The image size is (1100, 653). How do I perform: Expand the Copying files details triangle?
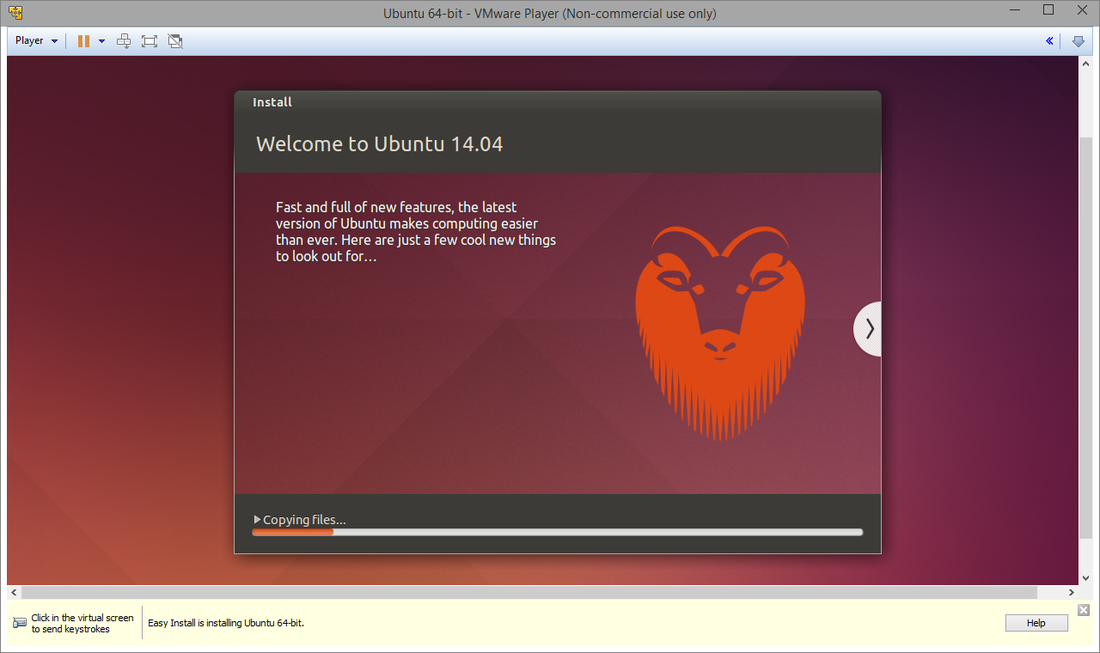257,519
